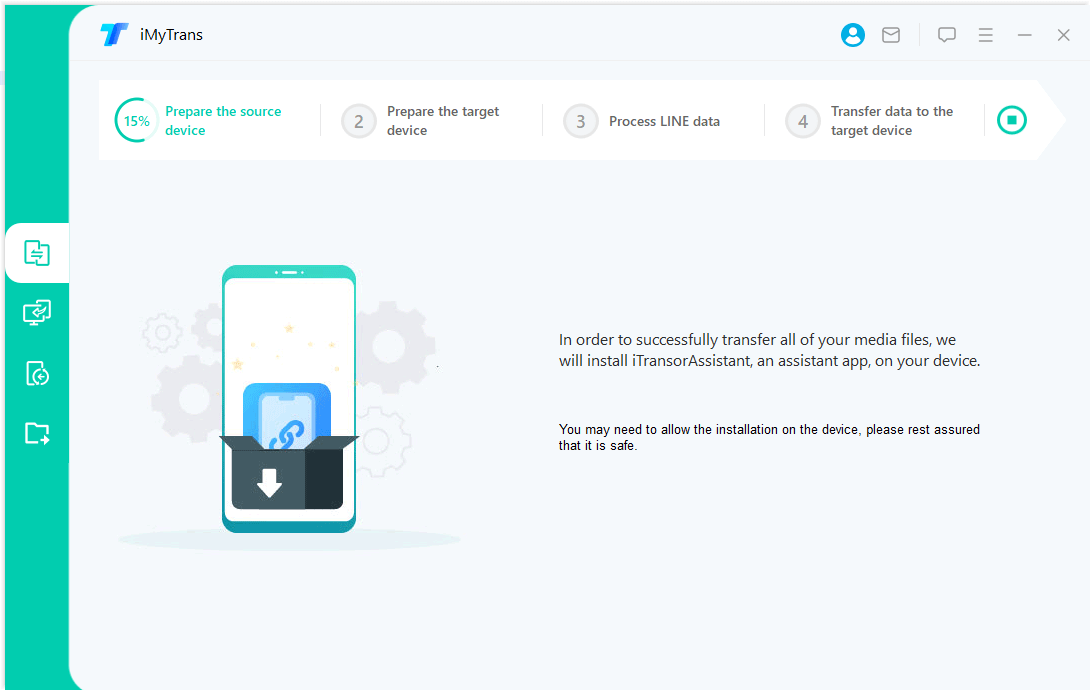Image resolution: width=1090 pixels, height=690 pixels.
Task: Click the 'You may need to allow' note
Action: pyautogui.click(x=769, y=437)
